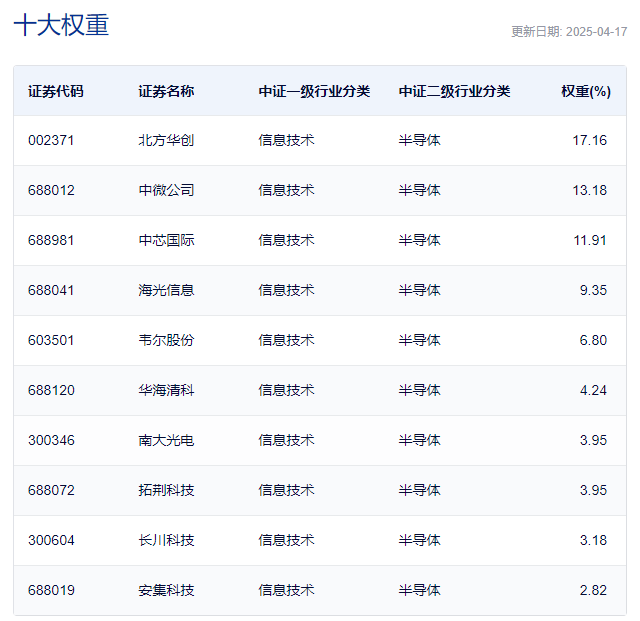Select security code 300346
Image resolution: width=640 pixels, height=621 pixels.
(x=51, y=441)
